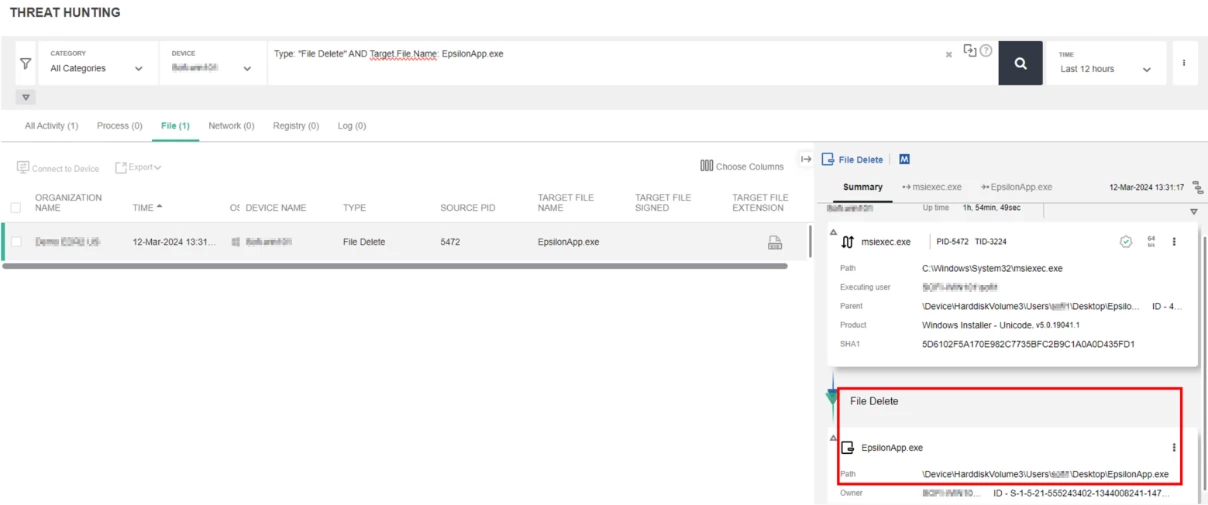
Task: Open the EpsilonApp.exe card options menu
Action: [1174, 447]
